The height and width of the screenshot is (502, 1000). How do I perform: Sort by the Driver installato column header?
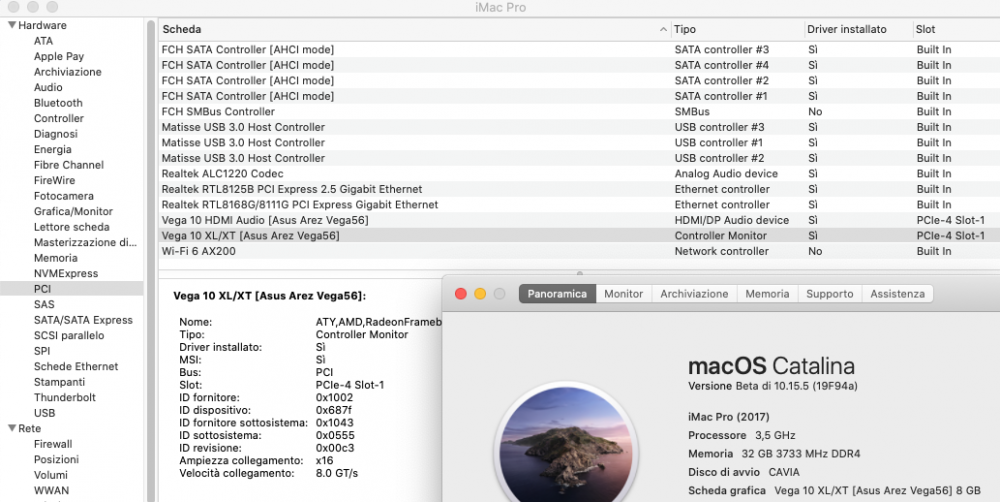click(x=858, y=29)
